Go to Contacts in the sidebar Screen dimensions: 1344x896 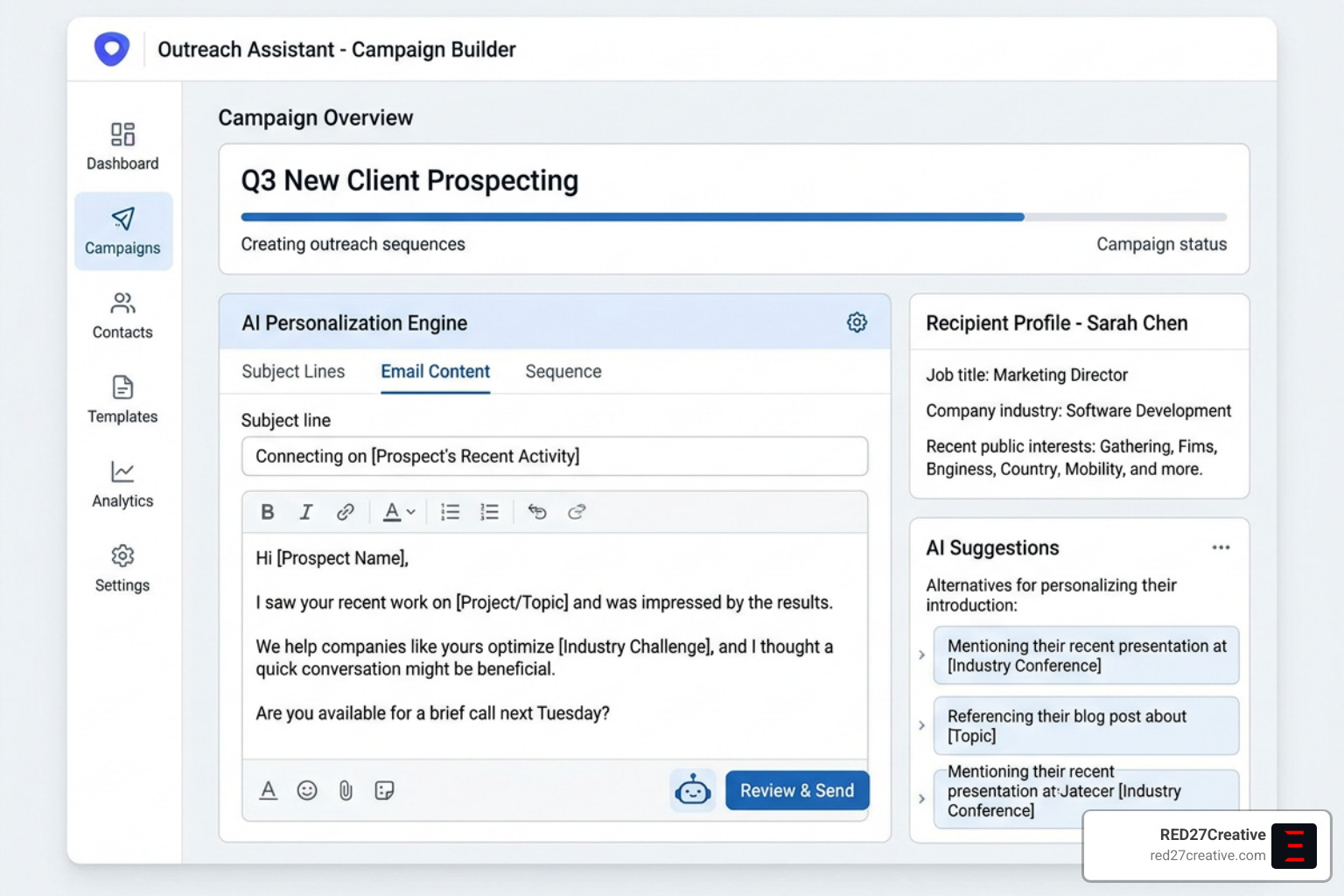[x=122, y=315]
